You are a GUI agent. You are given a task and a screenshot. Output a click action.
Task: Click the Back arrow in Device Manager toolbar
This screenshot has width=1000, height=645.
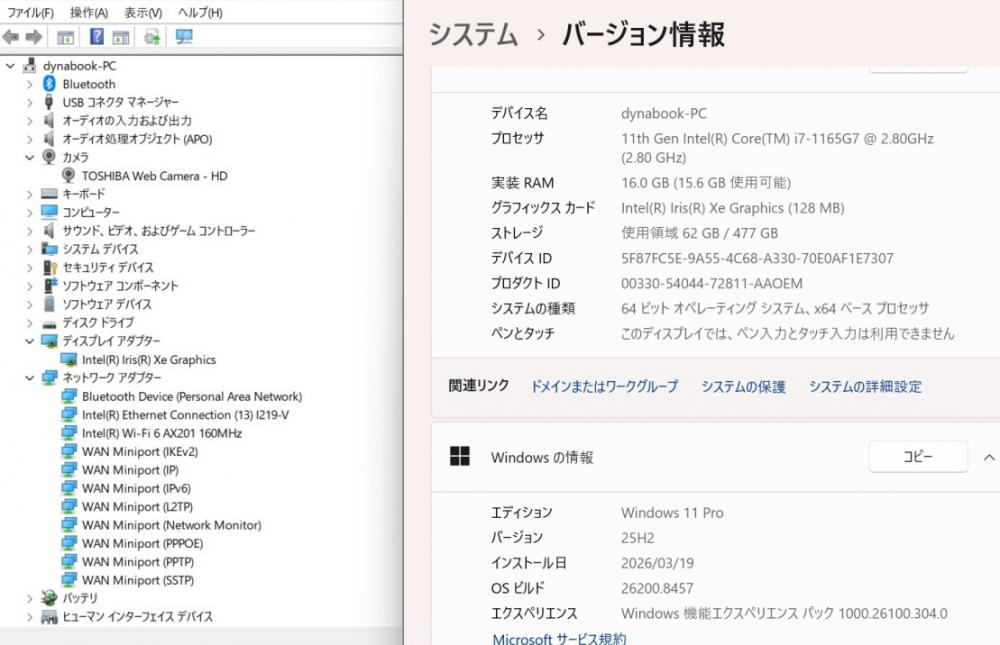[11, 37]
